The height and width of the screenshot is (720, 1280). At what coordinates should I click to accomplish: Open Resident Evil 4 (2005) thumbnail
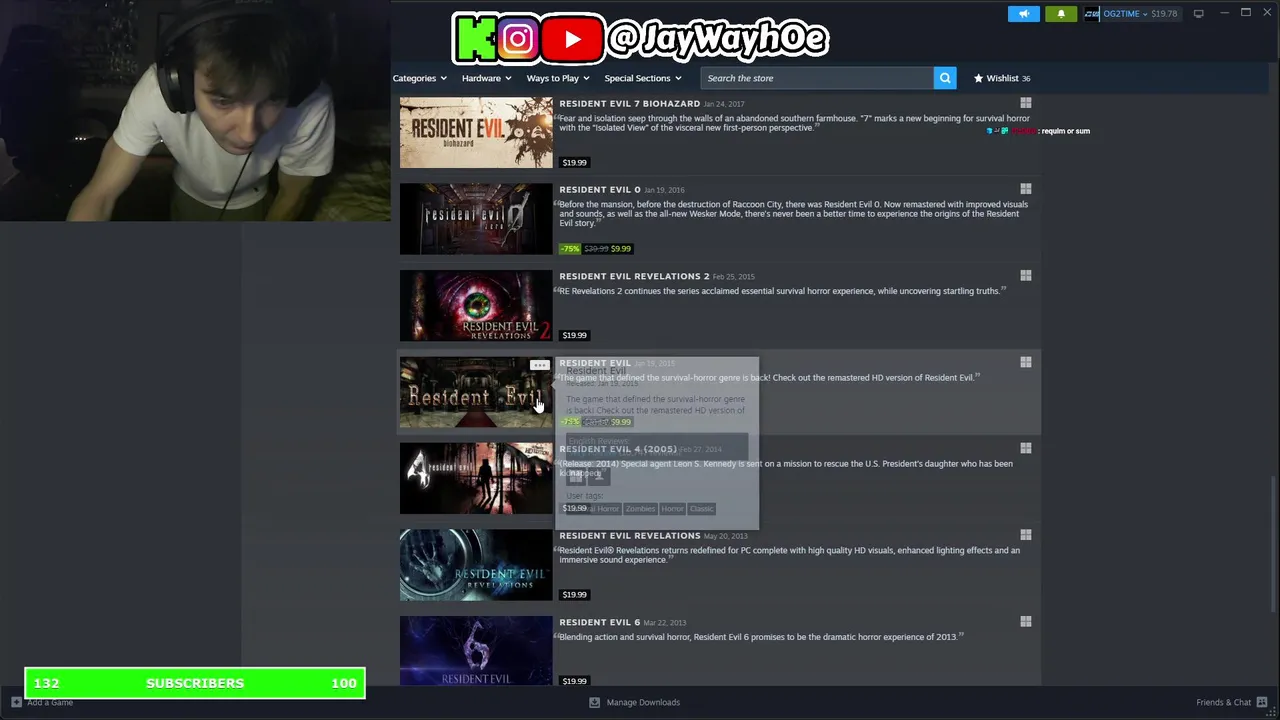point(476,478)
